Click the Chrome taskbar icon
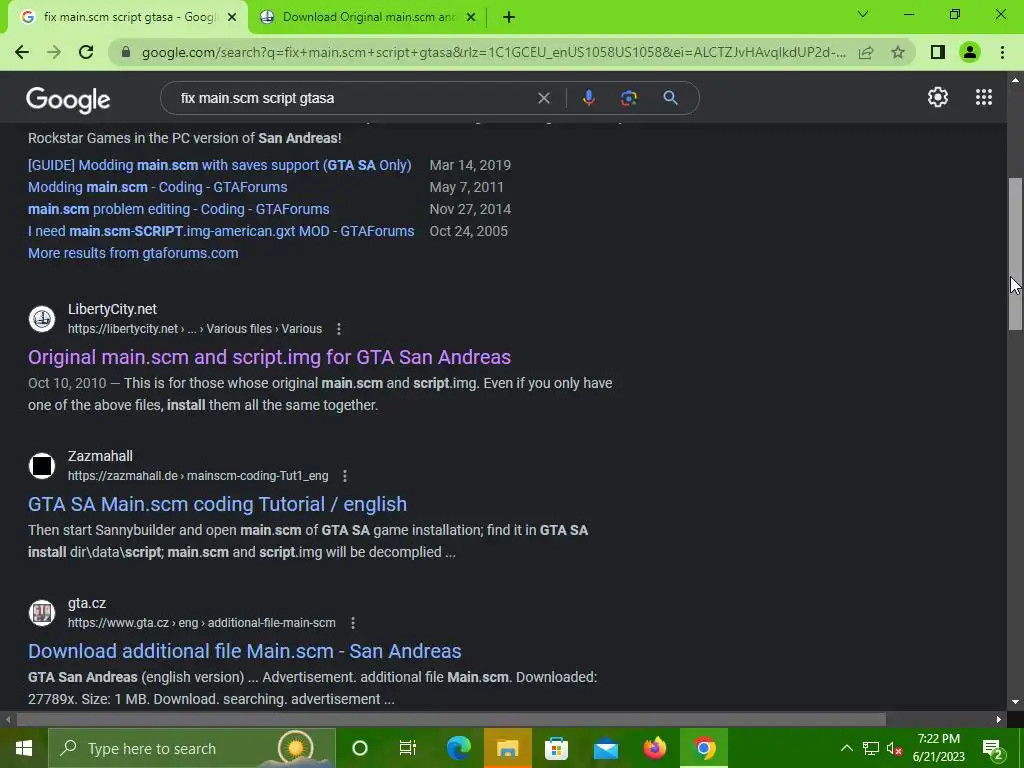The height and width of the screenshot is (768, 1024). (704, 748)
